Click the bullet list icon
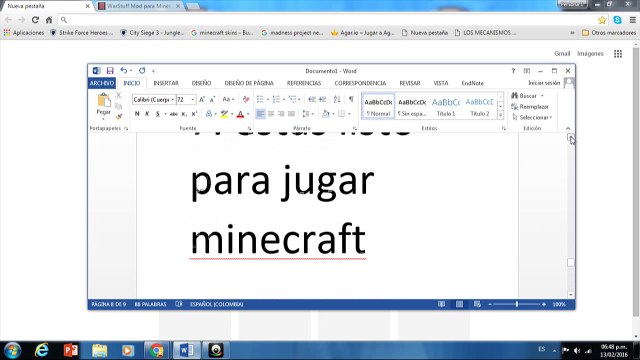Viewport: 640px width, 360px height. (260, 99)
